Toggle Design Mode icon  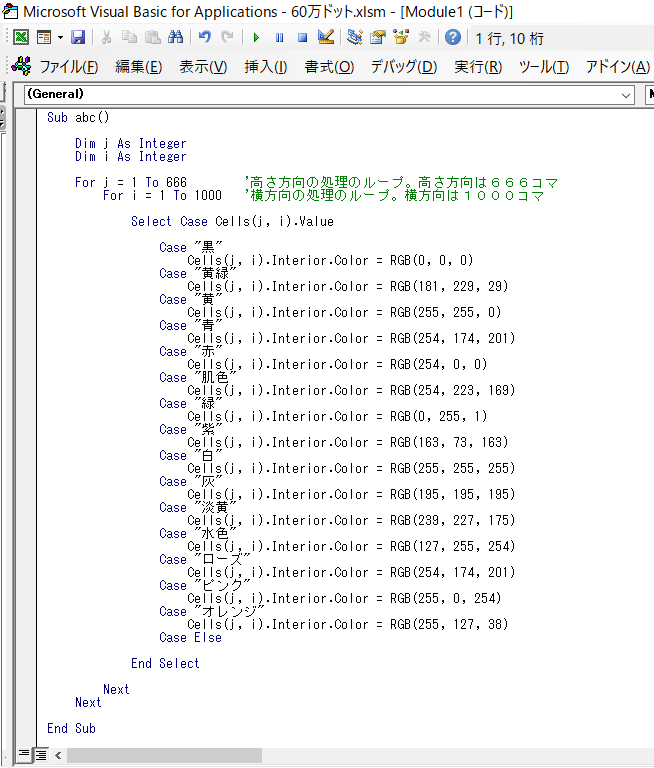(325, 37)
